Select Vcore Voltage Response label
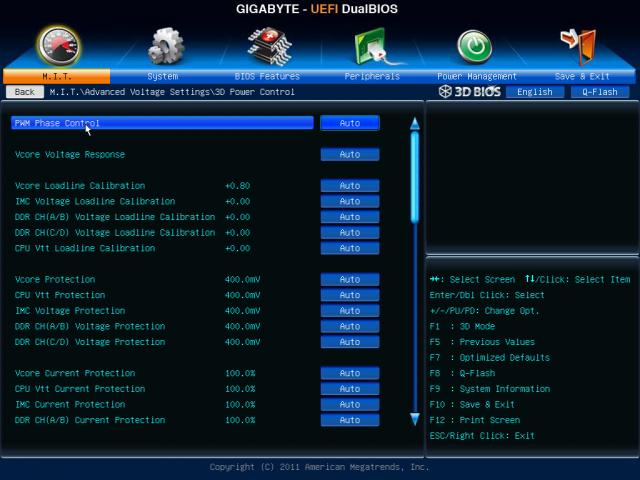 70,154
